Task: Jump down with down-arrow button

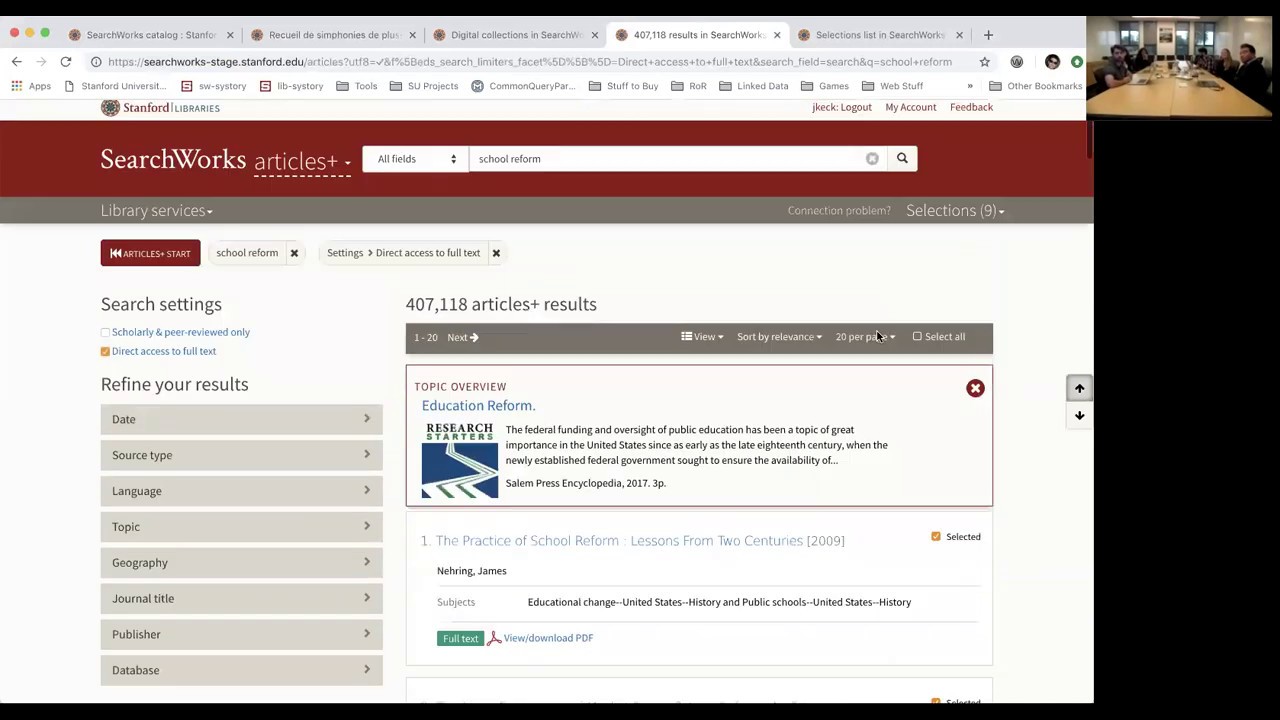Action: [1079, 415]
